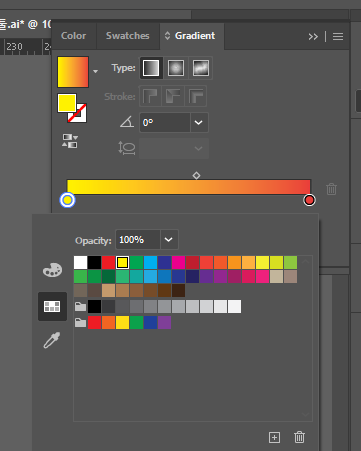Choose the Black swatch in top row
Image resolution: width=361 pixels, height=451 pixels.
(x=94, y=263)
